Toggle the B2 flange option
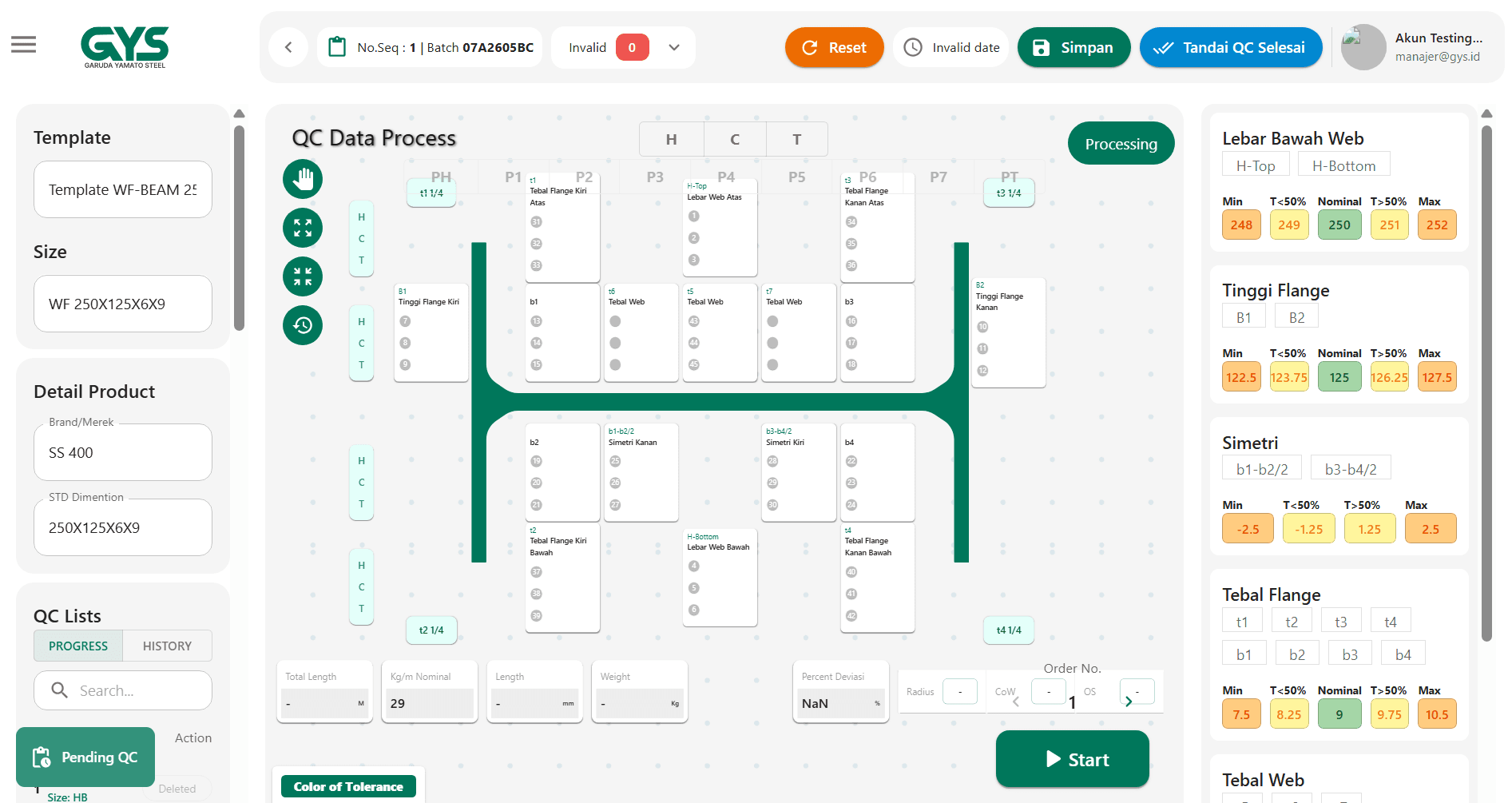 click(x=1296, y=317)
